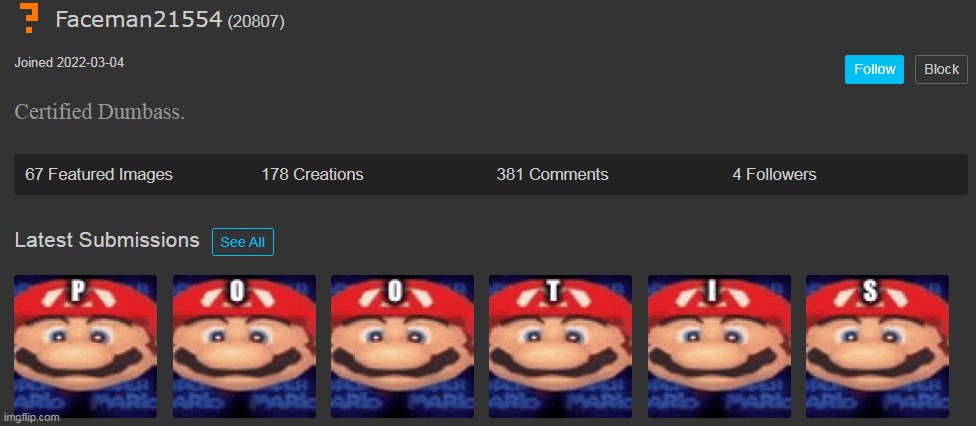
Task: Click the orange question mark user icon
Action: coord(29,17)
